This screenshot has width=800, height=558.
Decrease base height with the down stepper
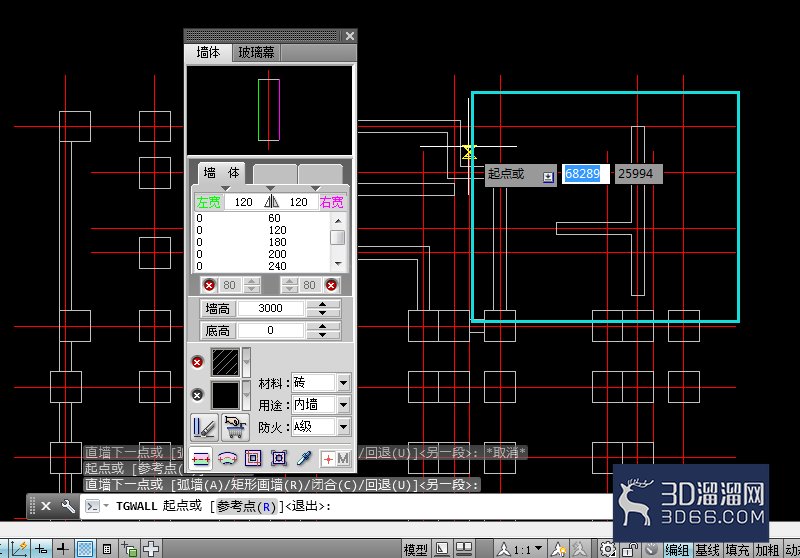(322, 335)
